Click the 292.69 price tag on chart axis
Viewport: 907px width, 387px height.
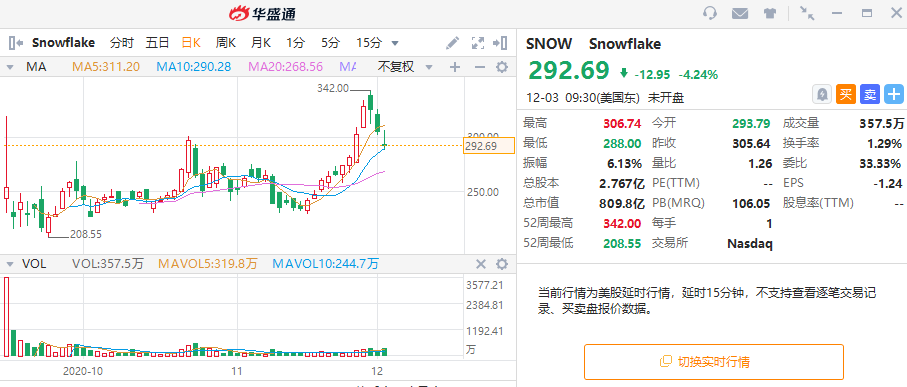[x=489, y=146]
